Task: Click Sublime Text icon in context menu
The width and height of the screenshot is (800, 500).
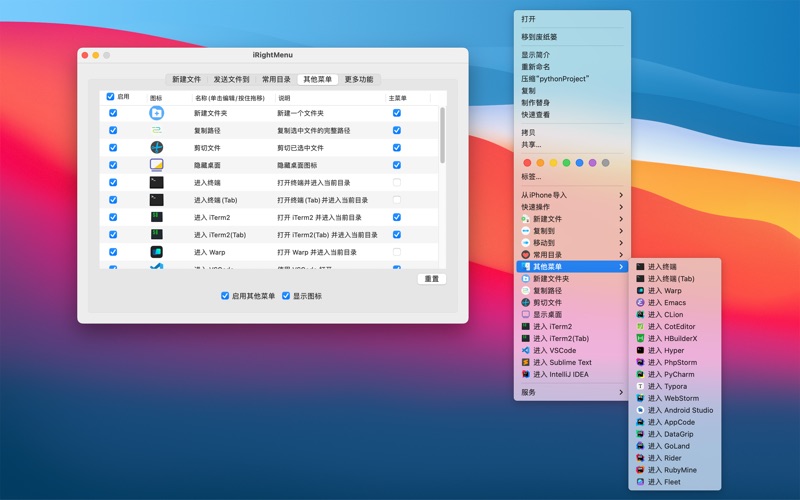Action: [x=526, y=362]
